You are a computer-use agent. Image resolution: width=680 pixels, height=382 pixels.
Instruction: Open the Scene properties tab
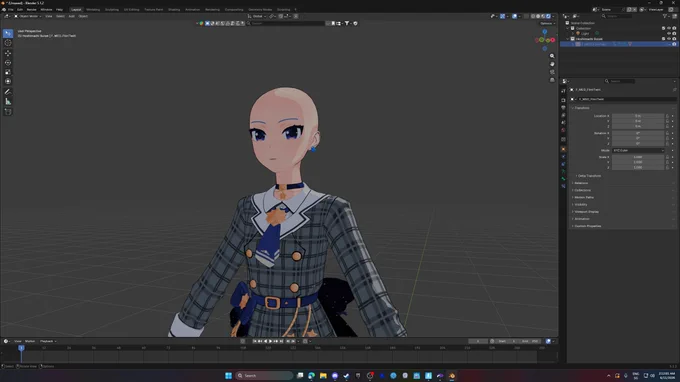click(x=563, y=122)
